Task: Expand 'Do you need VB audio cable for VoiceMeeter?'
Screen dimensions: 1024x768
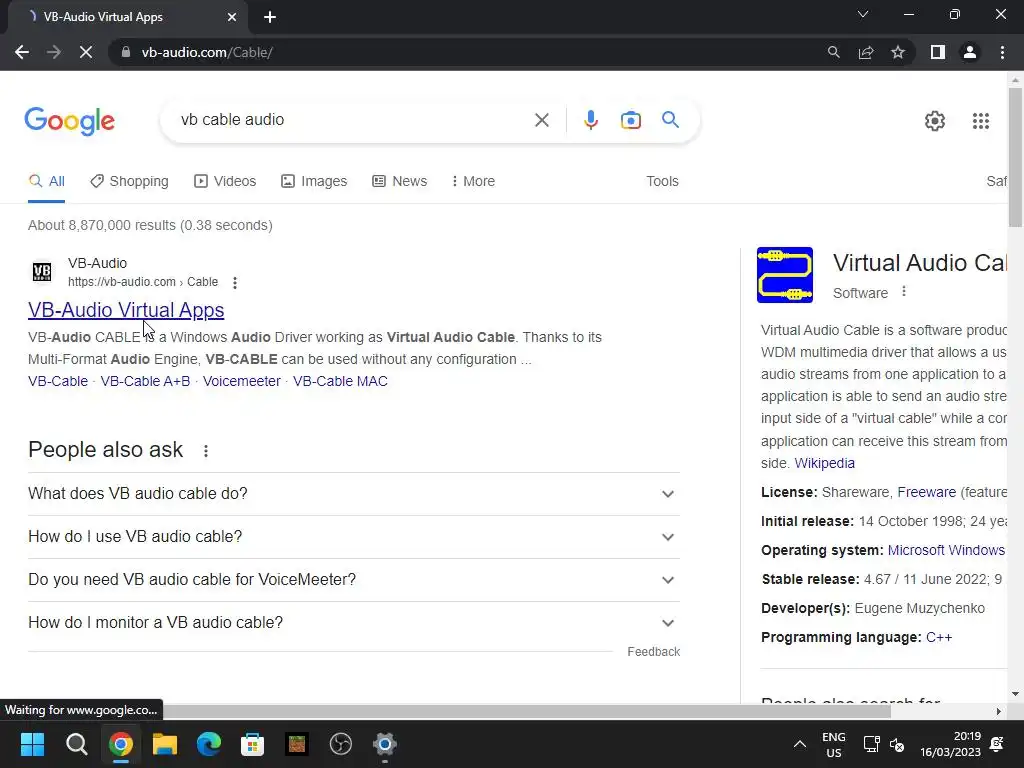Action: pos(353,580)
